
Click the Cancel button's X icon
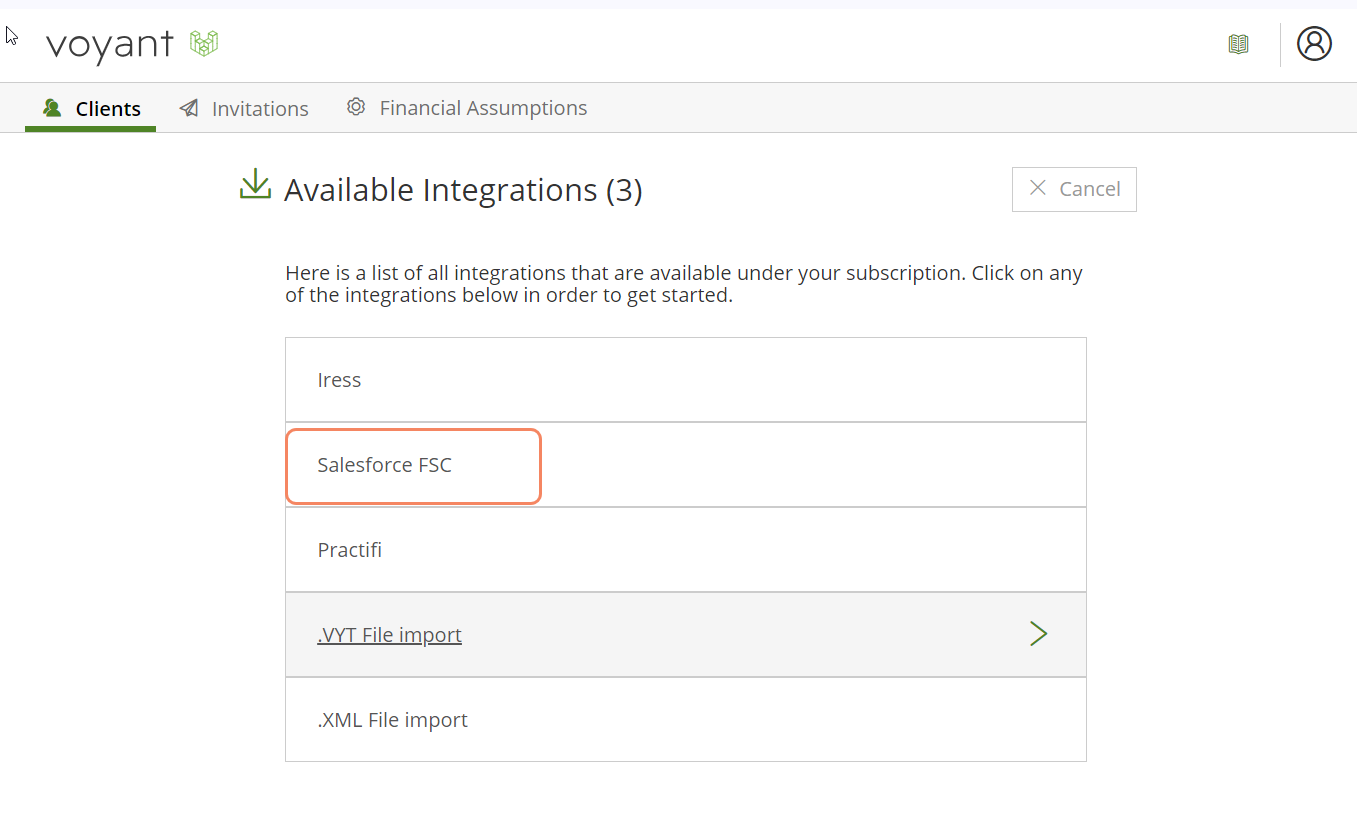(x=1038, y=188)
